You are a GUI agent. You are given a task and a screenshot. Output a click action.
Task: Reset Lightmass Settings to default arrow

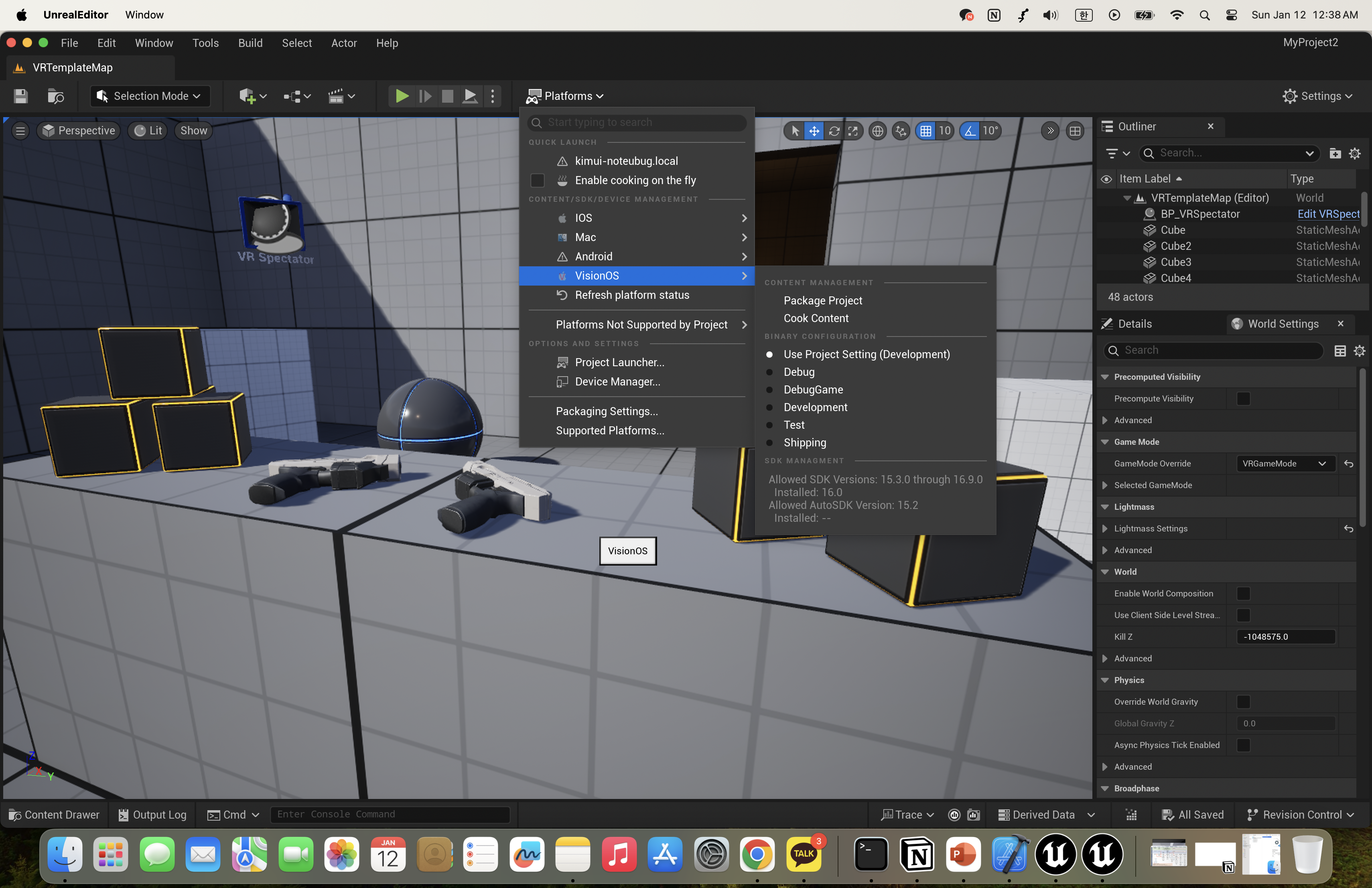(x=1349, y=529)
